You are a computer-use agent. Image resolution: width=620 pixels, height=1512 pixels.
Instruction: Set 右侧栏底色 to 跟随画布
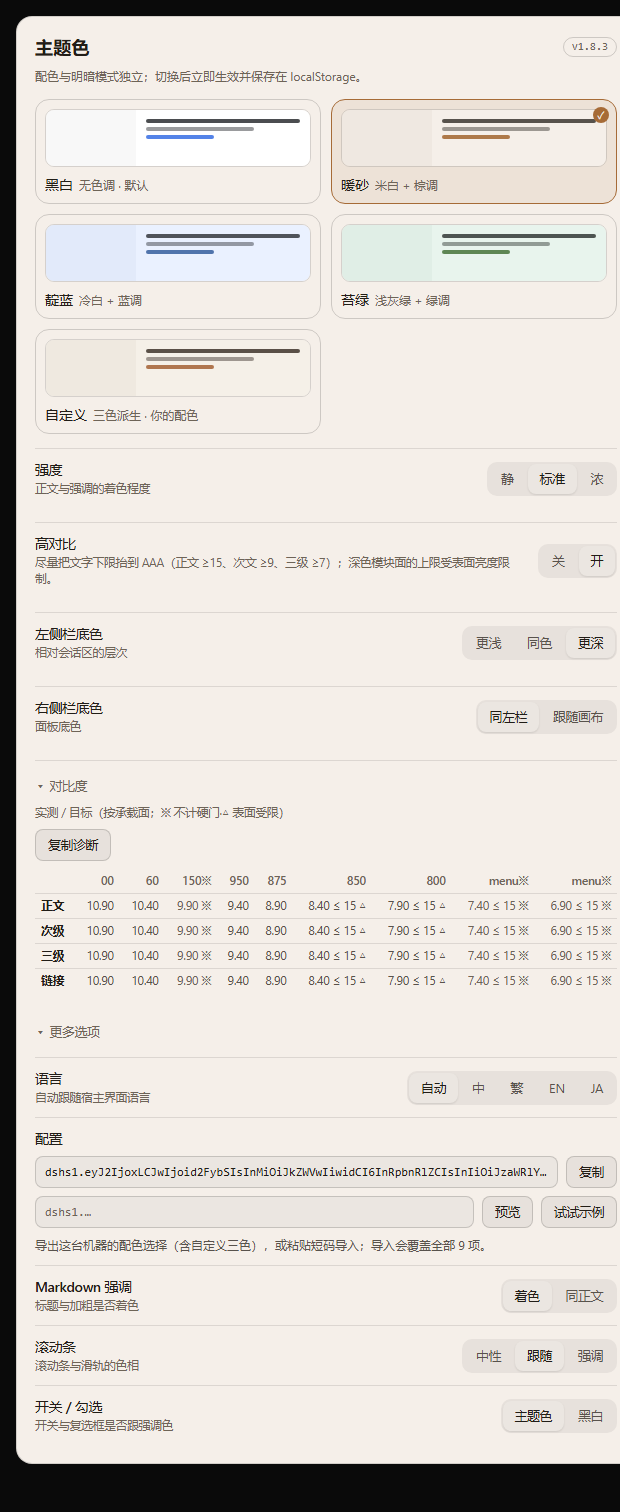pos(578,717)
